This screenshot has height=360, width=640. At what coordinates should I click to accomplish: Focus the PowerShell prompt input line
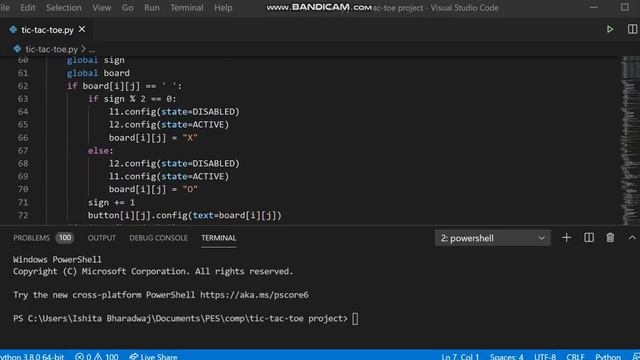pyautogui.click(x=186, y=318)
